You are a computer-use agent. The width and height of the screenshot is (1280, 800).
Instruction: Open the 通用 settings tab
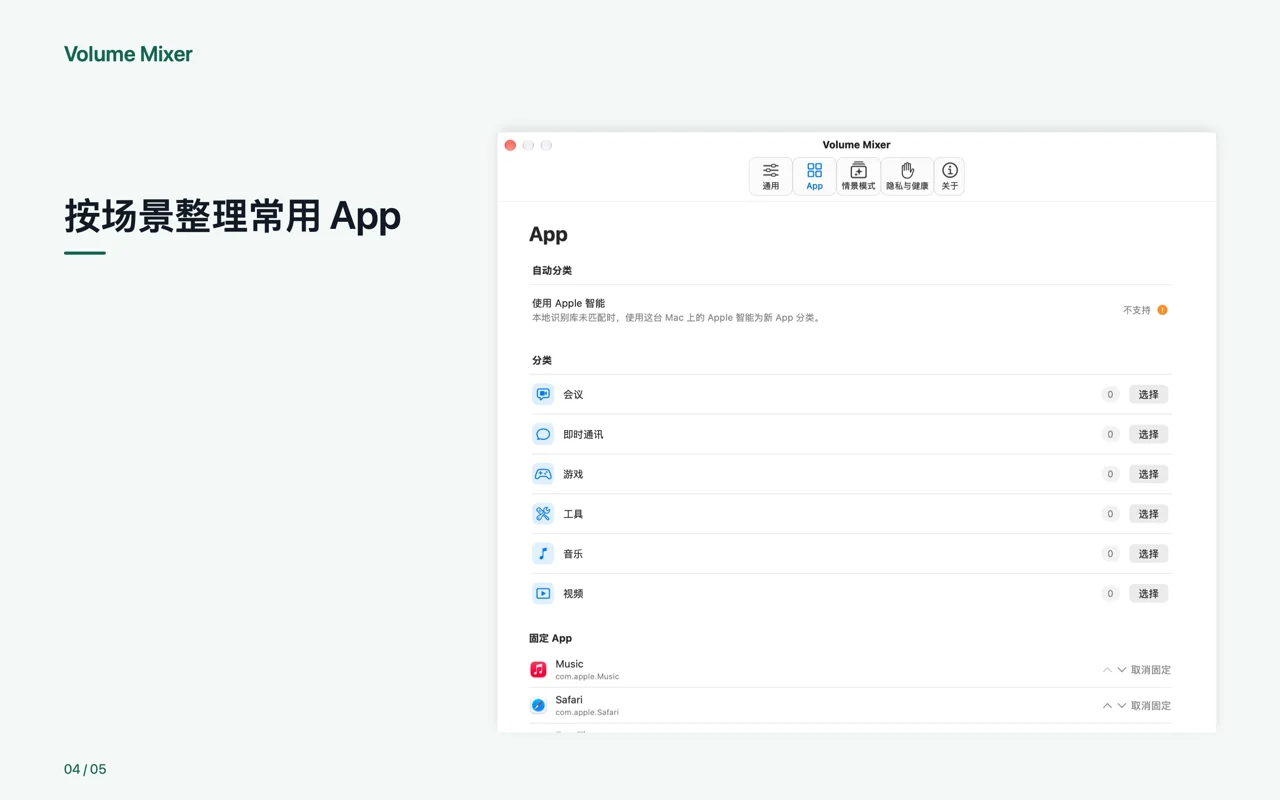pos(771,176)
